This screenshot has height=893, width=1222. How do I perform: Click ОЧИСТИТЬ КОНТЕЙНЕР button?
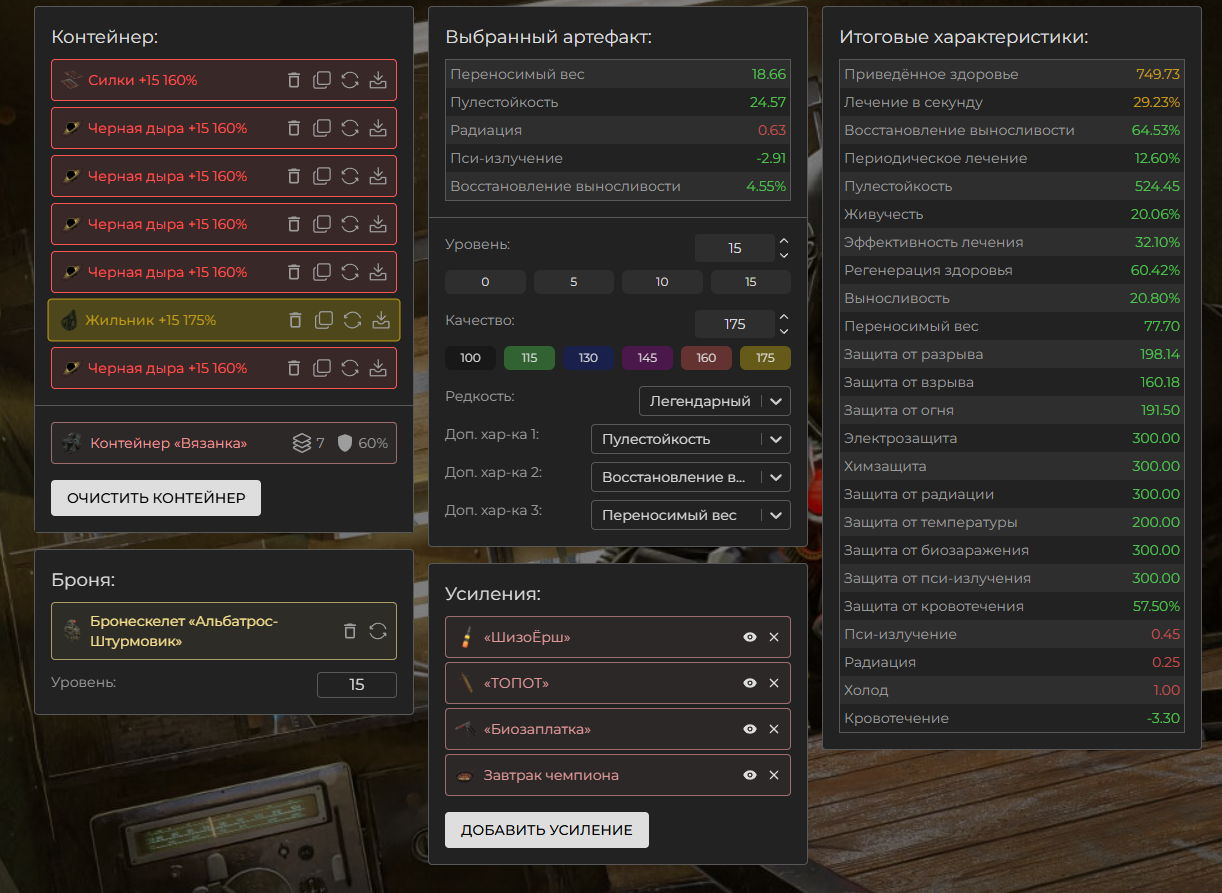156,498
